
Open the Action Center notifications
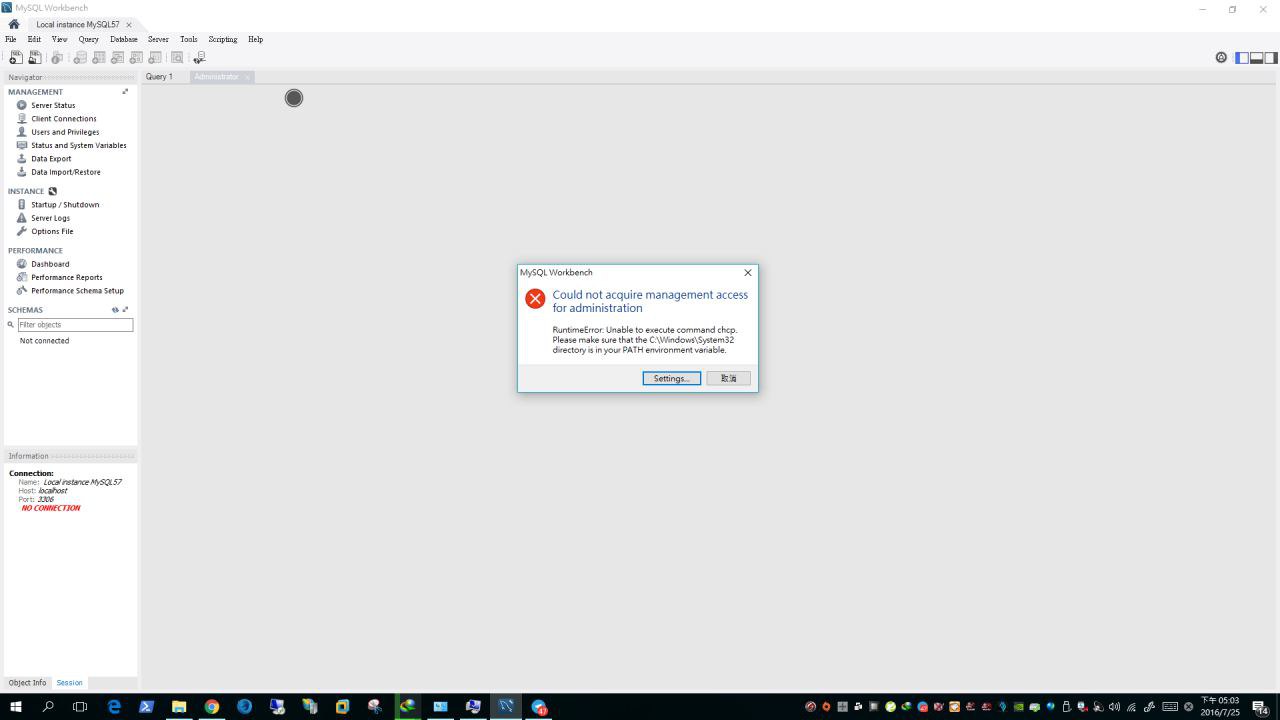1261,707
